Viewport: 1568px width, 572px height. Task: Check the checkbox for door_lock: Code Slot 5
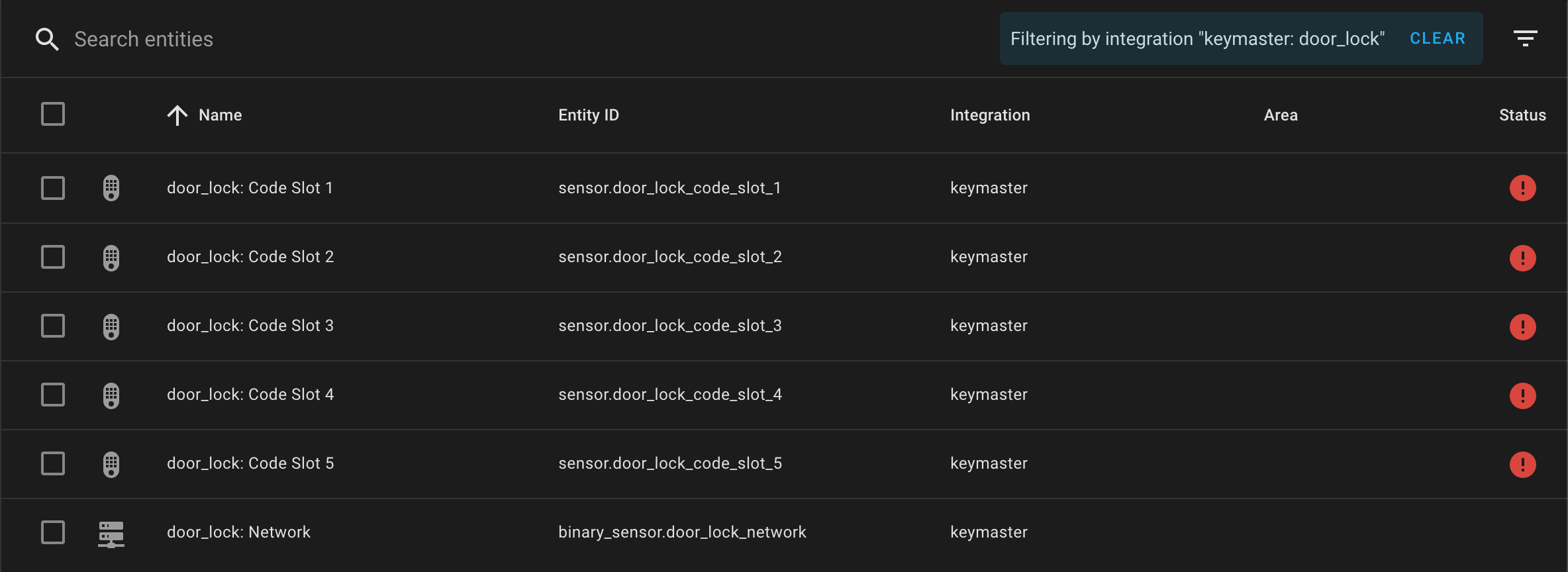52,464
